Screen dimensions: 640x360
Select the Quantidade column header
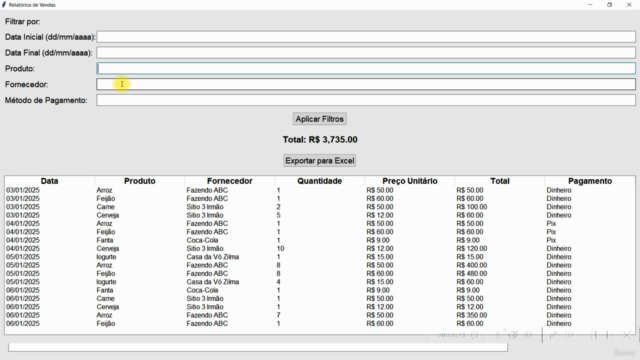(x=320, y=181)
